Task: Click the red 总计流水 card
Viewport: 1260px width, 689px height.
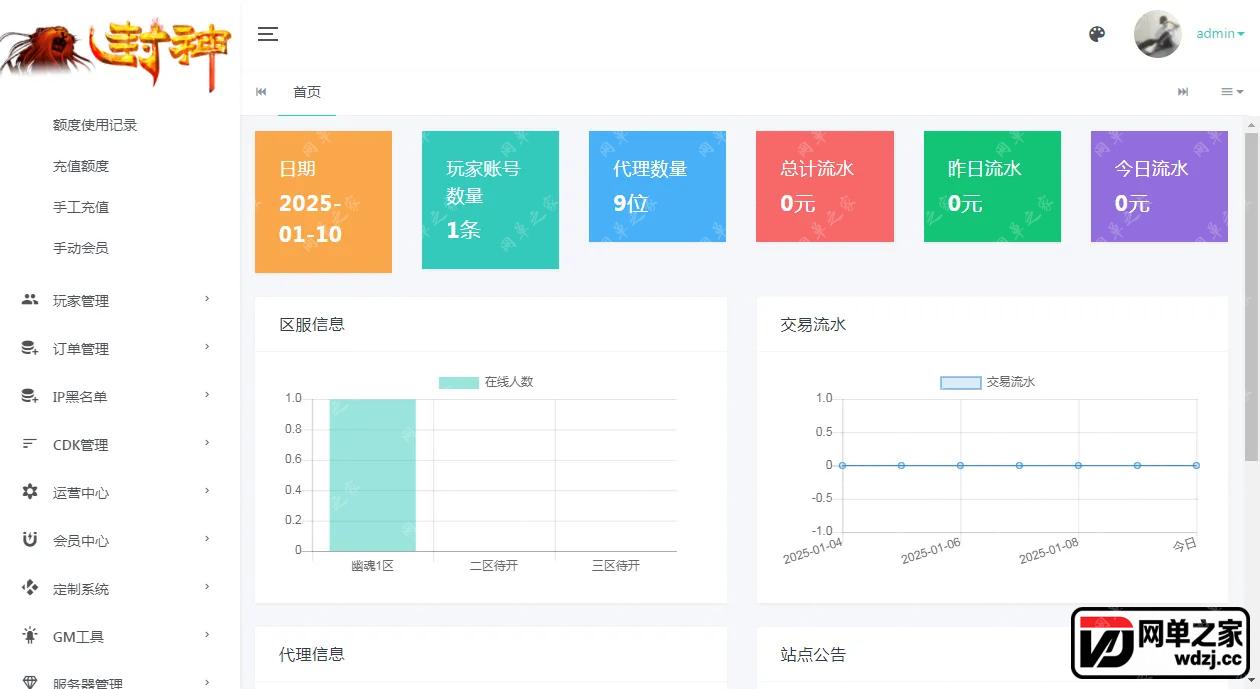Action: (825, 186)
